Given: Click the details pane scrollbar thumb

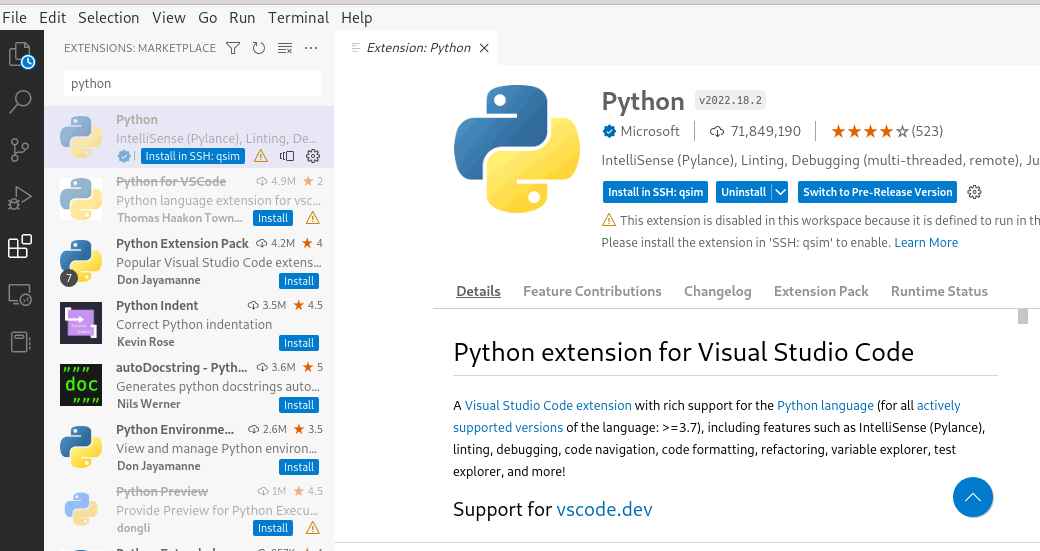Looking at the screenshot, I should click(x=1023, y=316).
